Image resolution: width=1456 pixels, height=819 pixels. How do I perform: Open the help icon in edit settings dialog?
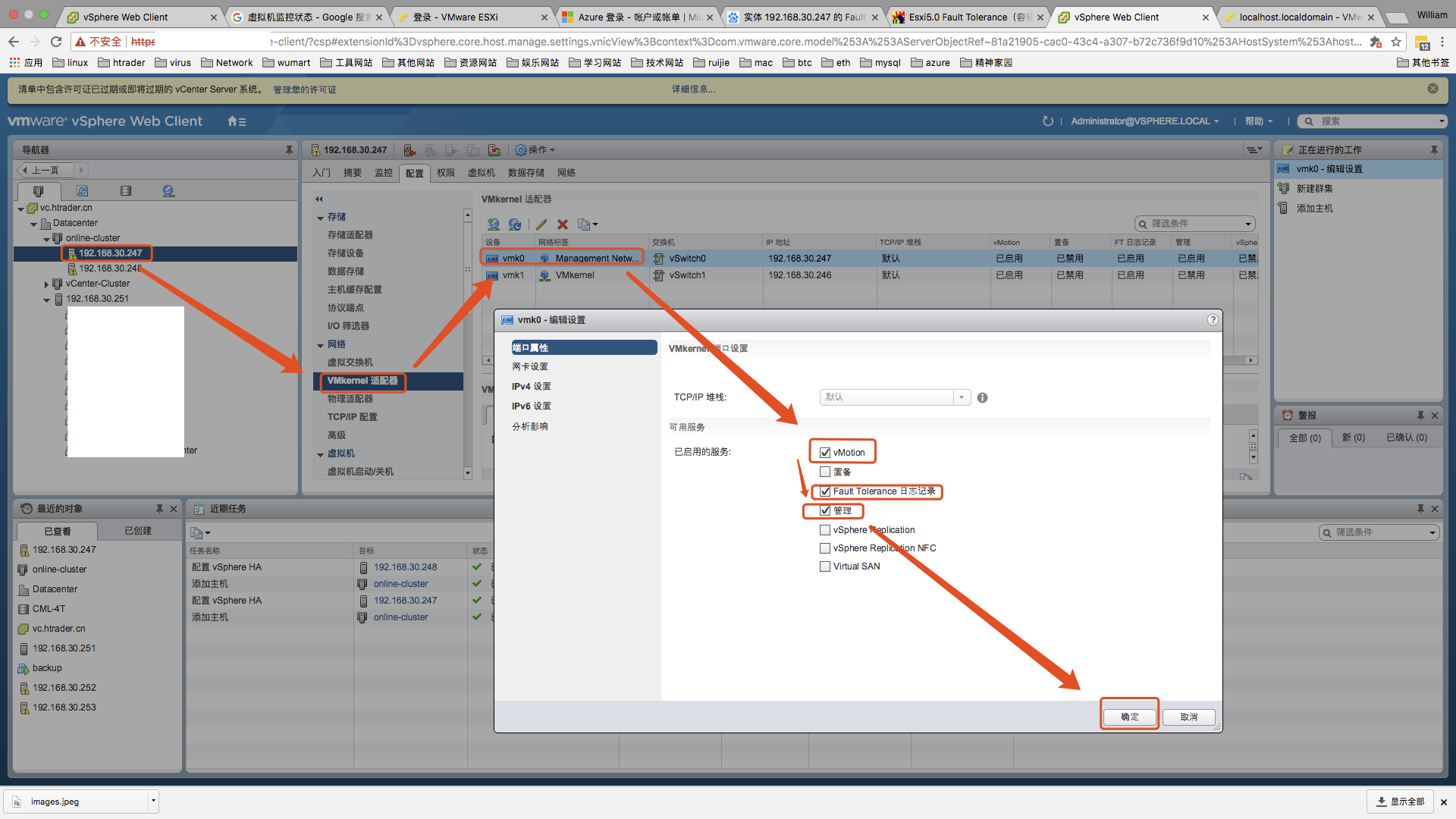tap(1213, 320)
